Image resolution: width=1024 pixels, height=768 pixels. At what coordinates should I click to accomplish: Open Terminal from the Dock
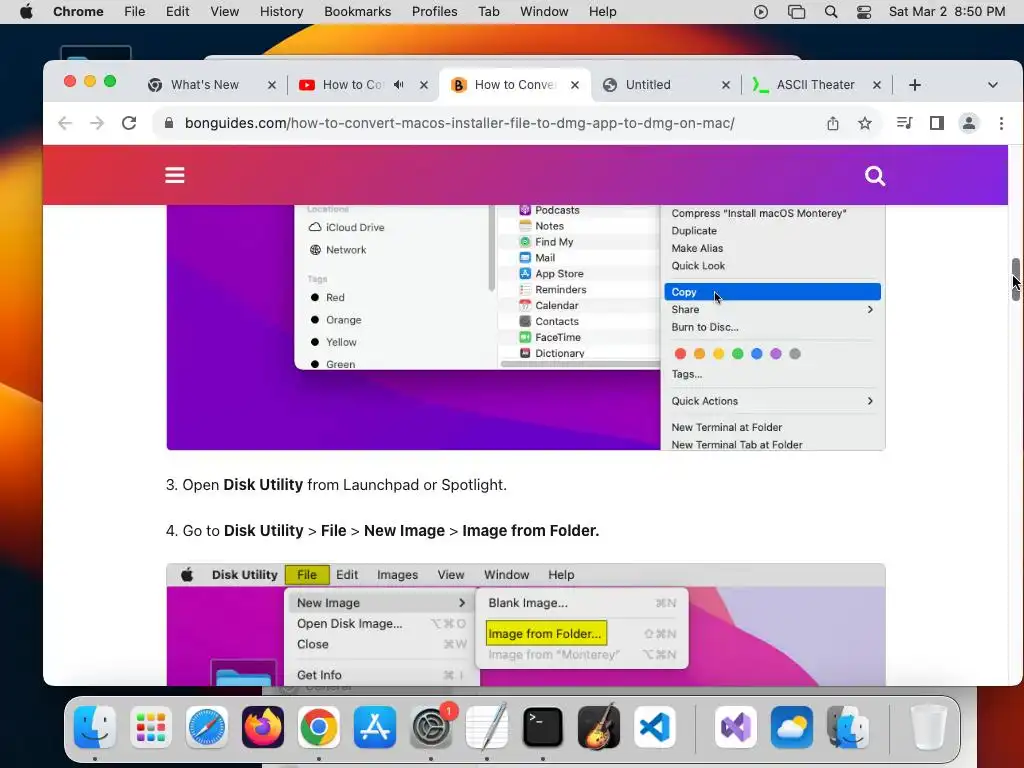[543, 727]
